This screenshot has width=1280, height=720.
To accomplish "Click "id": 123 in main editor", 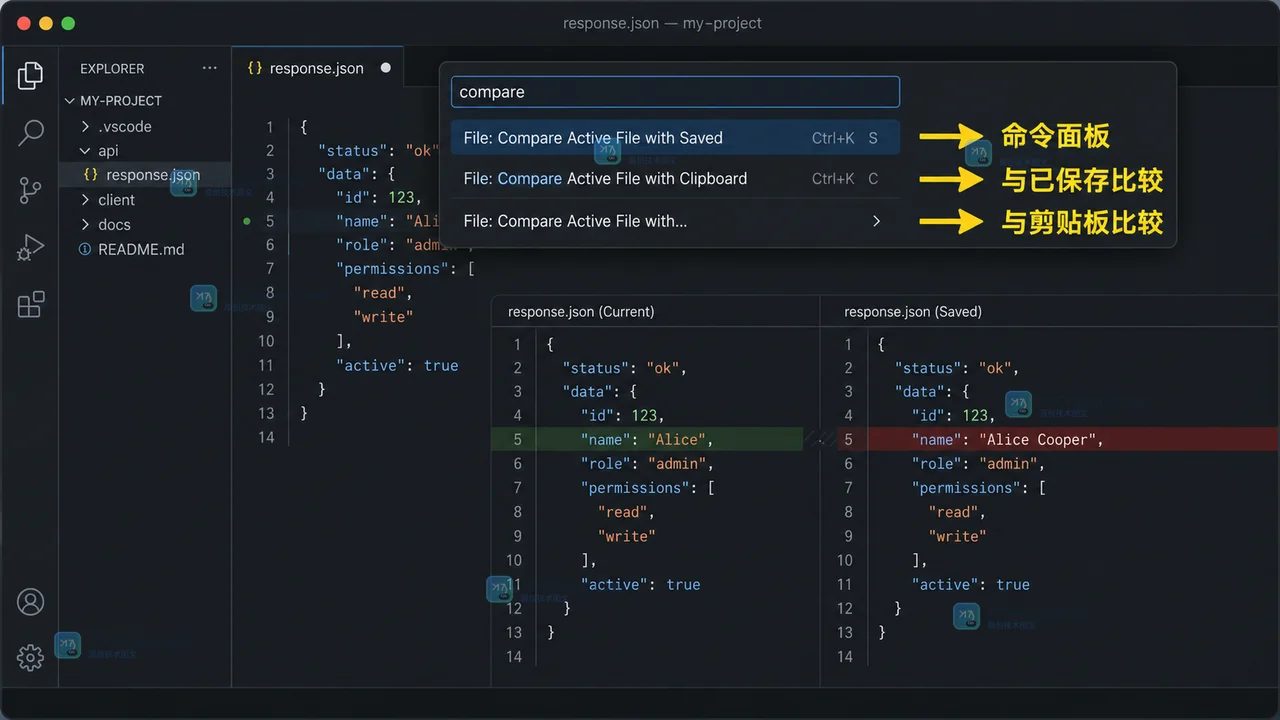I will (379, 197).
